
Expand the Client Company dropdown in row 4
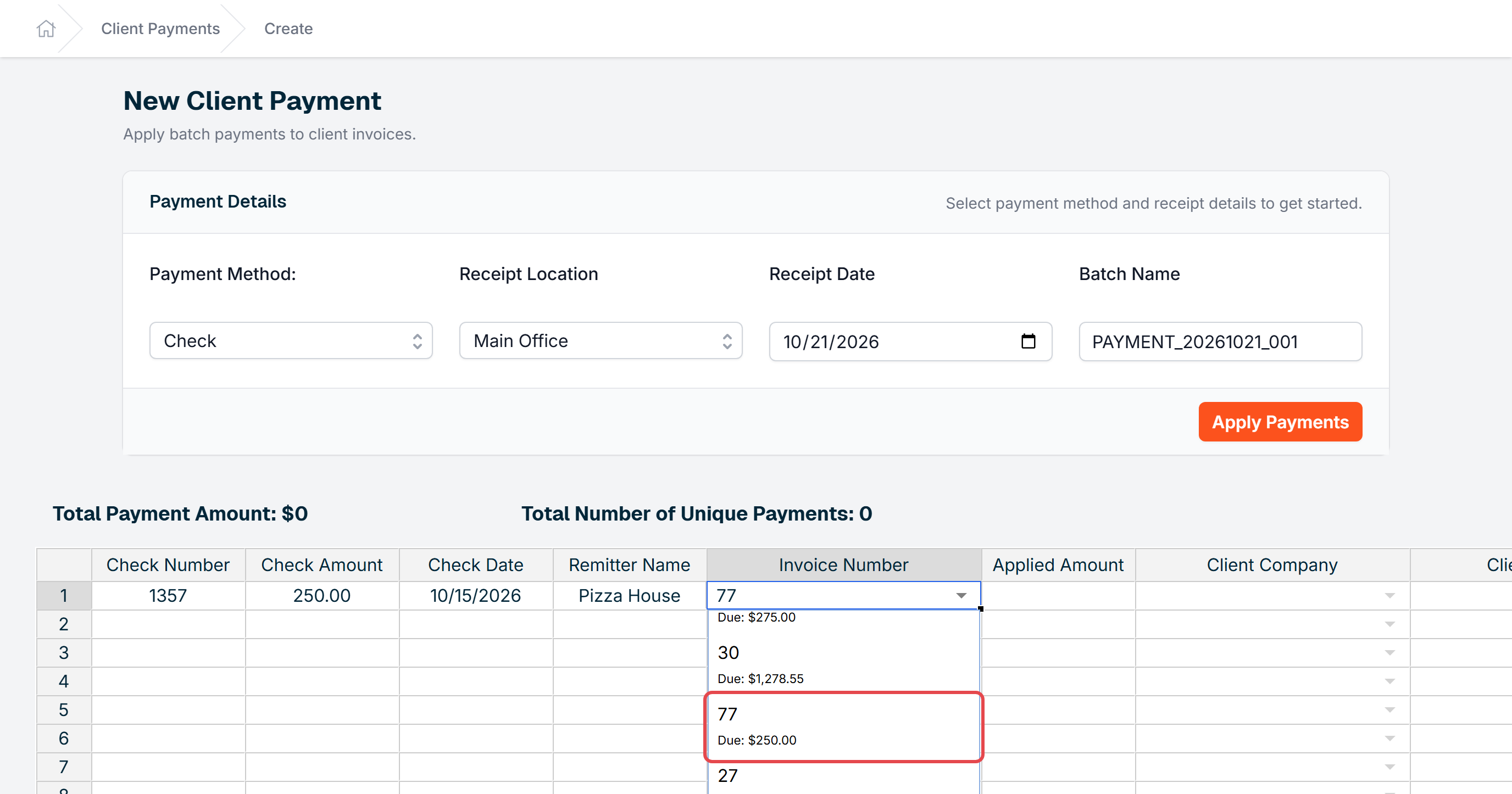click(1389, 681)
